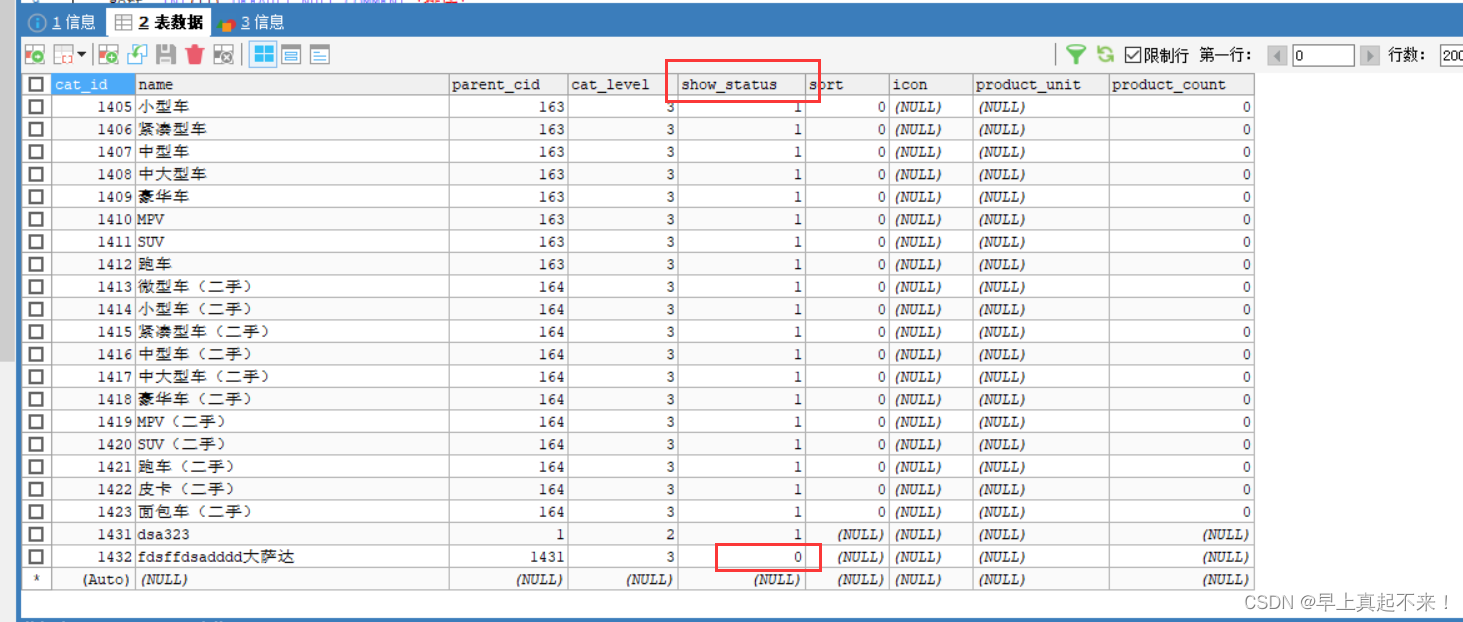Switch to text view mode icon
1463x622 pixels.
coord(319,54)
